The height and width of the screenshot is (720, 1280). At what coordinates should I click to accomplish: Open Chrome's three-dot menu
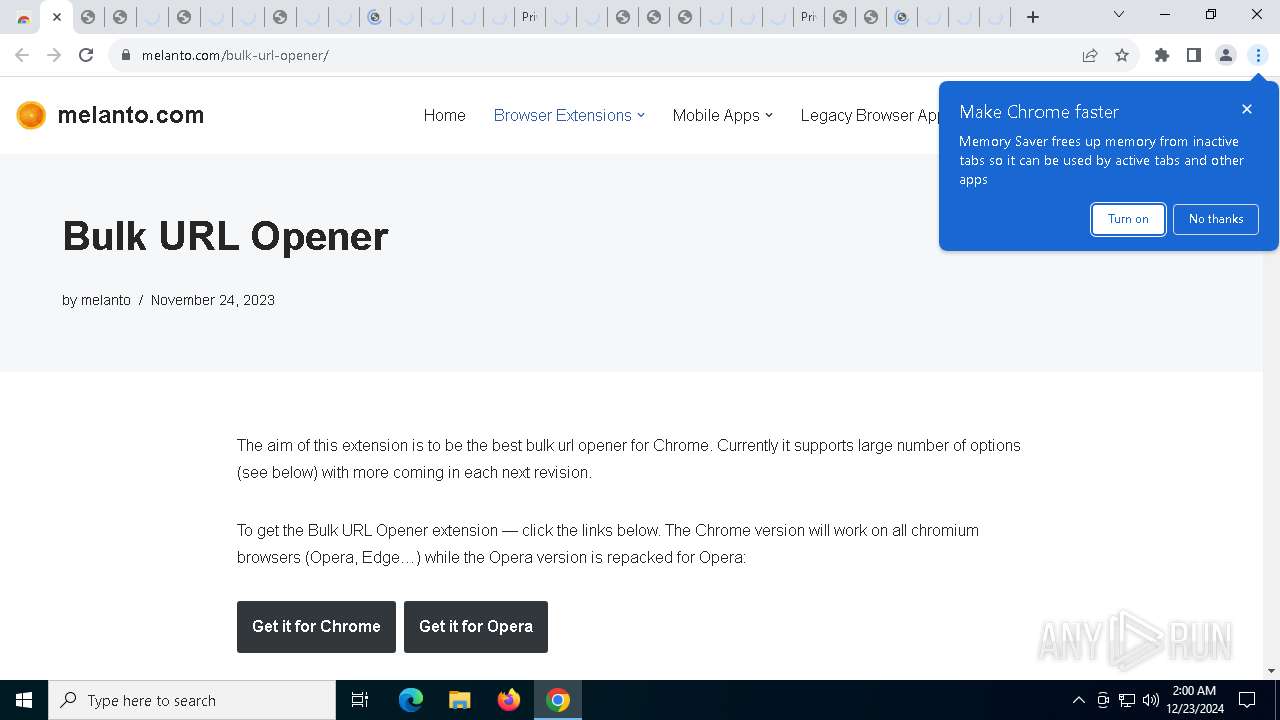[1258, 55]
